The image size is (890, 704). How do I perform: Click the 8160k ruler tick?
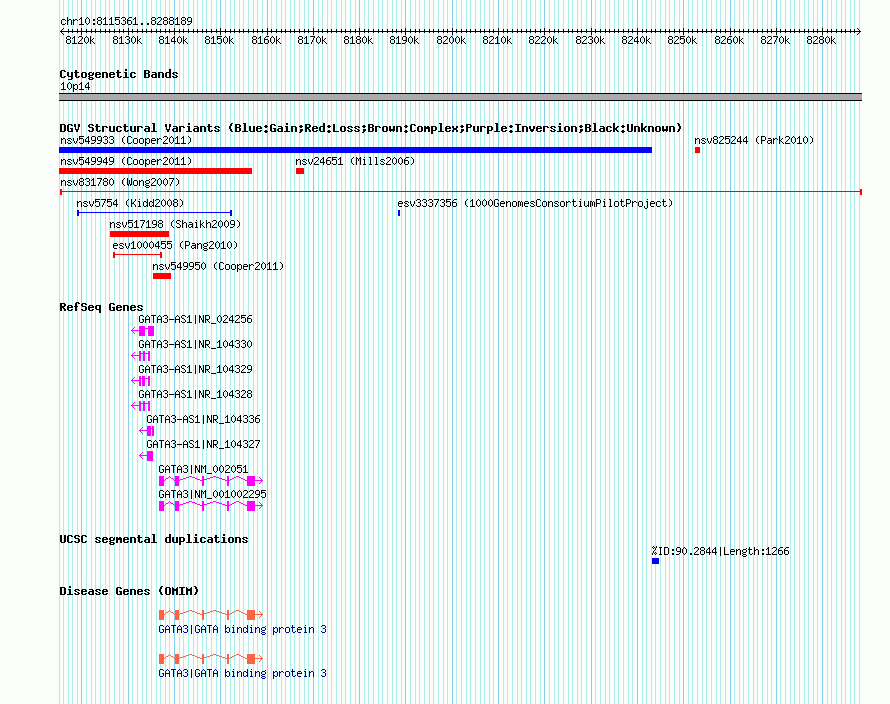(x=266, y=40)
